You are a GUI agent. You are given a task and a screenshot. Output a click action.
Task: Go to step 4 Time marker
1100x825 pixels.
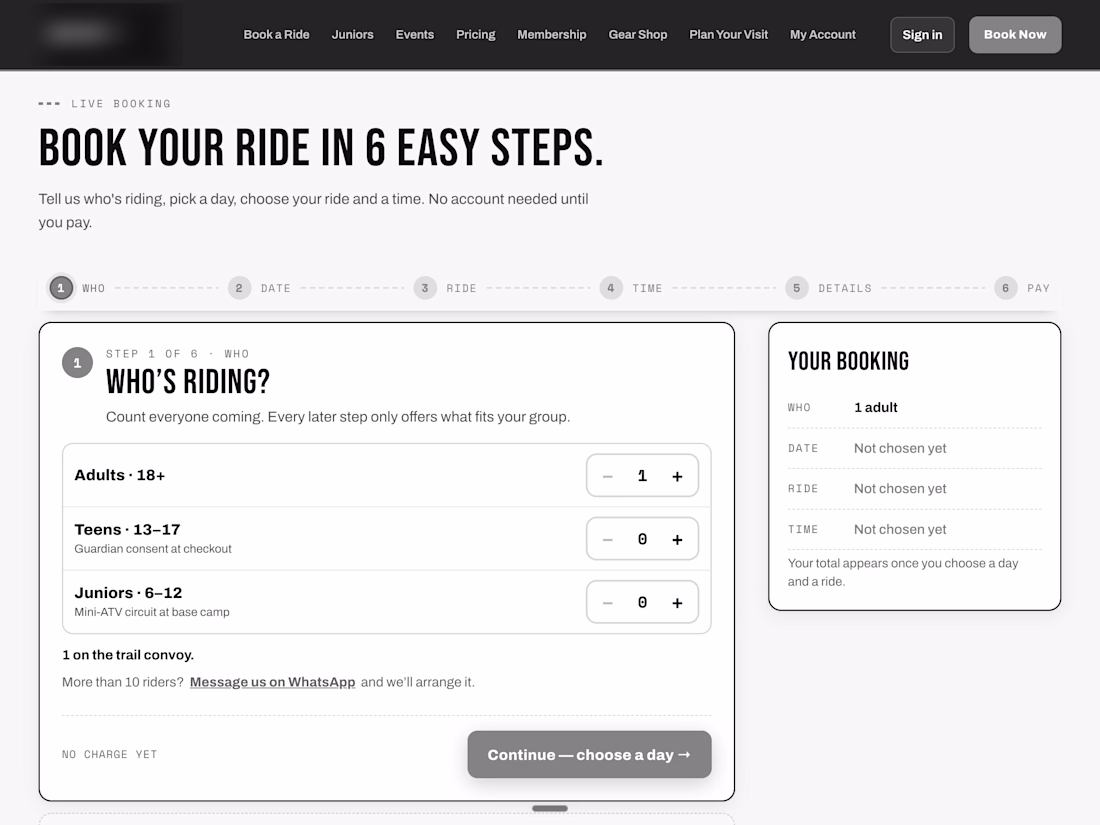[x=611, y=288]
